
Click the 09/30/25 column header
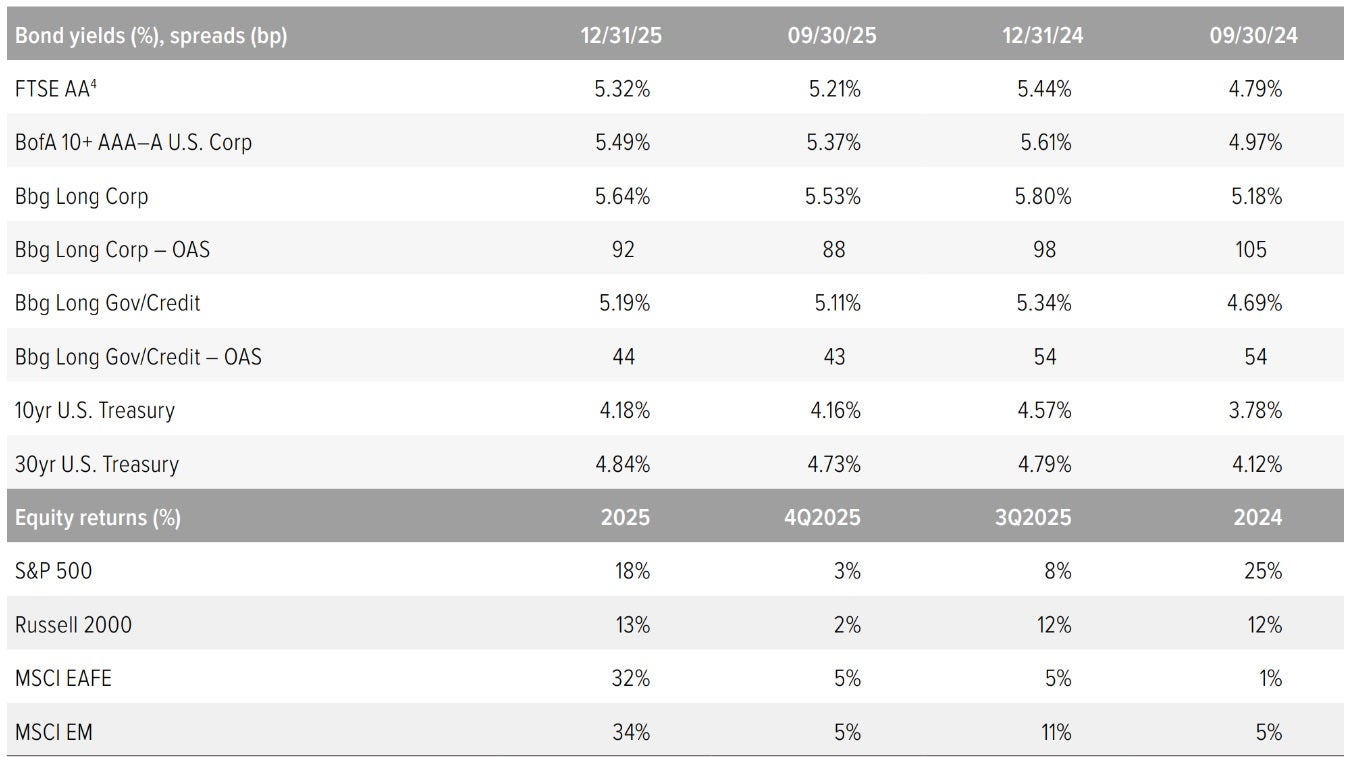tap(833, 35)
